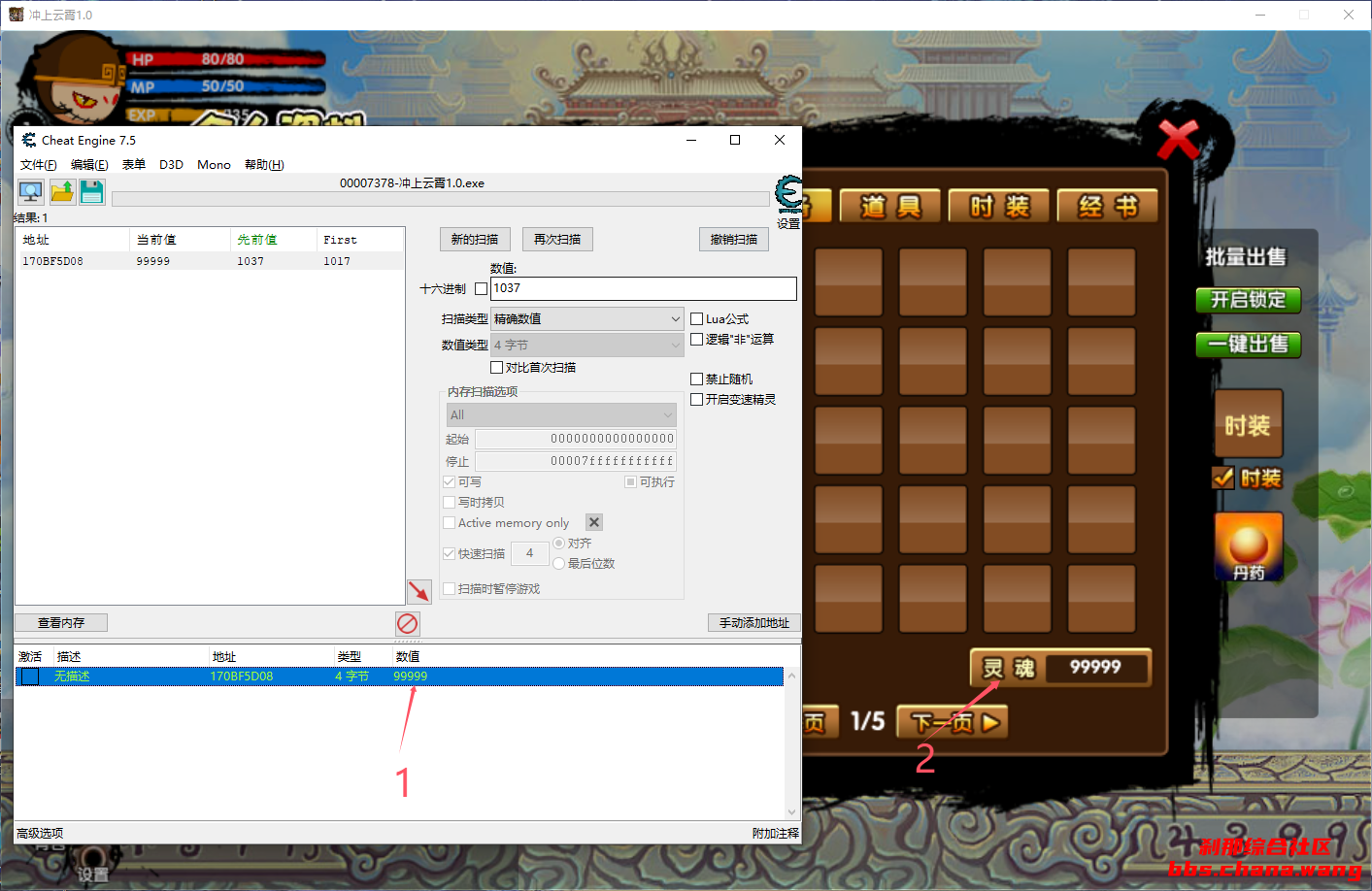This screenshot has height=891, width=1372.
Task: Click the 再次扫描 next scan button
Action: [557, 240]
